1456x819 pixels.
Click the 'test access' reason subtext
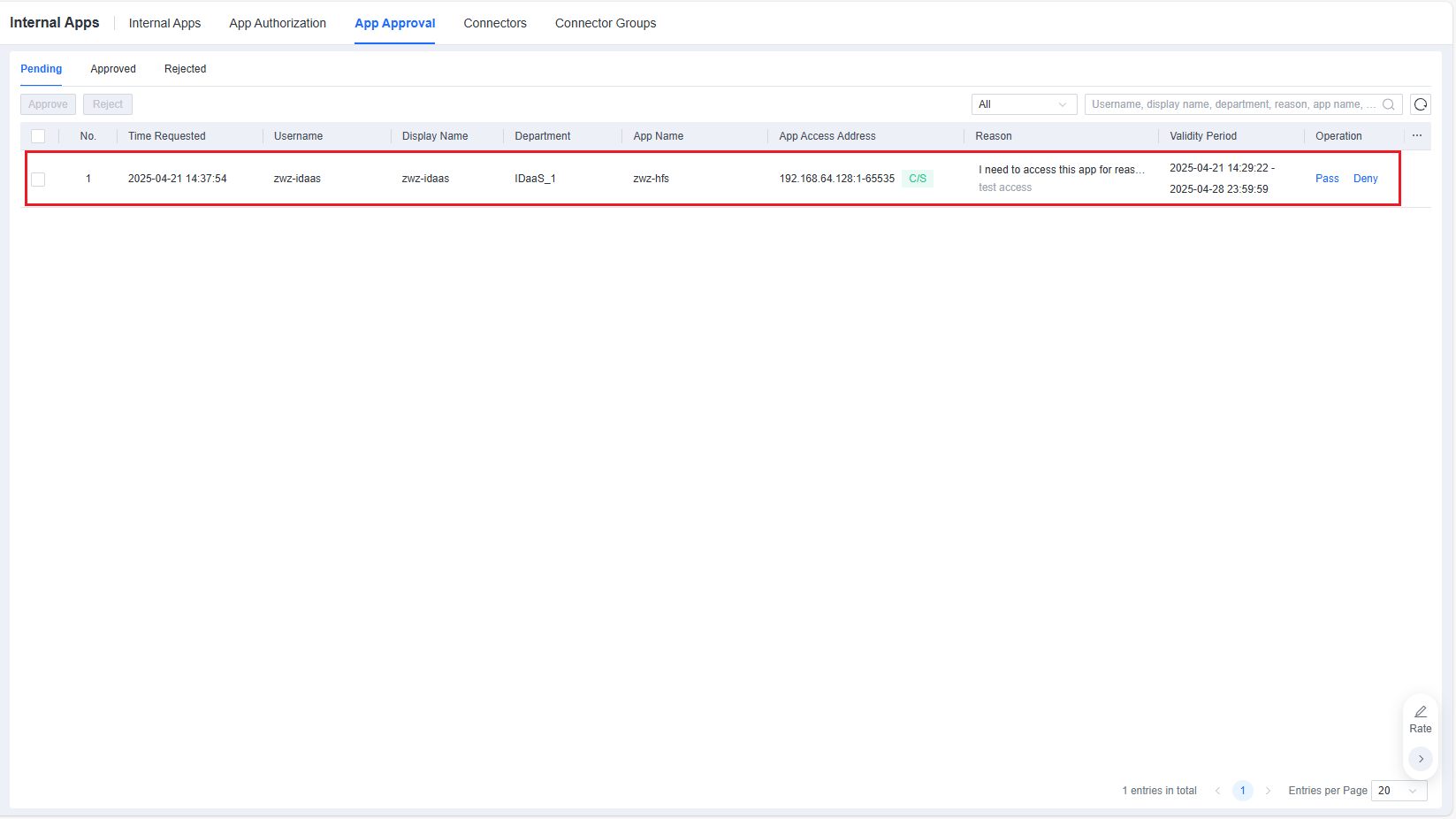[1005, 188]
